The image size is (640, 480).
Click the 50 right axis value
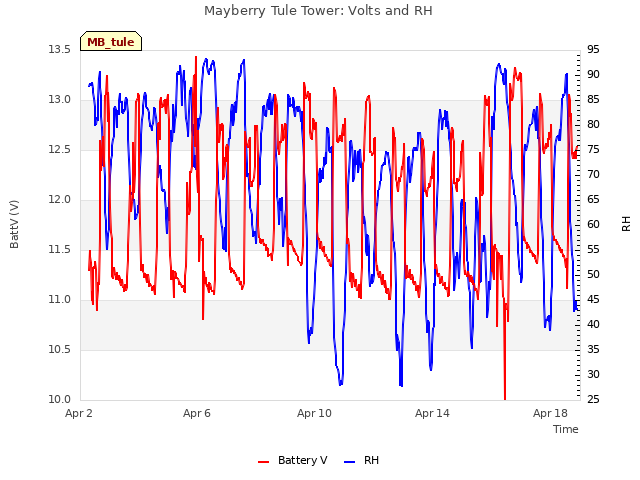coord(593,274)
